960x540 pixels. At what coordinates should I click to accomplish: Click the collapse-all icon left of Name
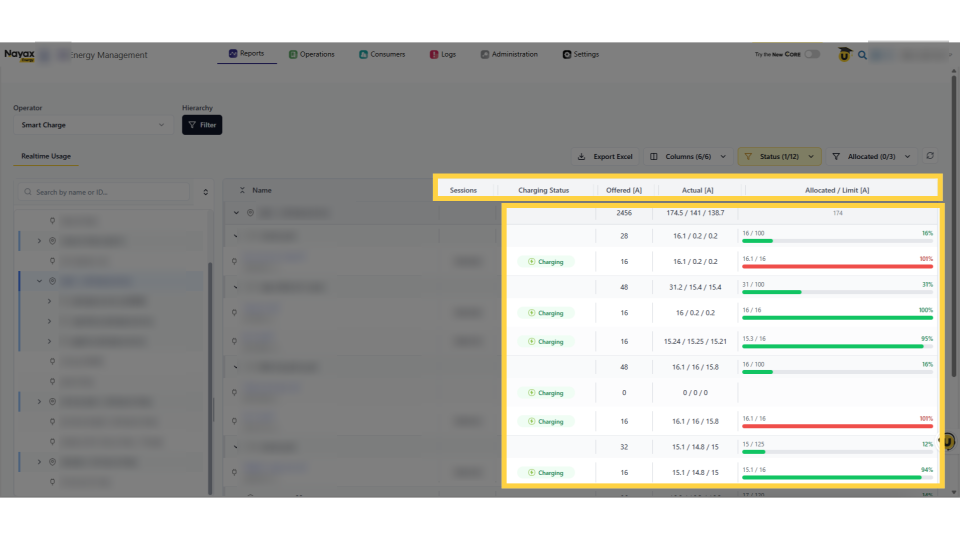coord(242,190)
